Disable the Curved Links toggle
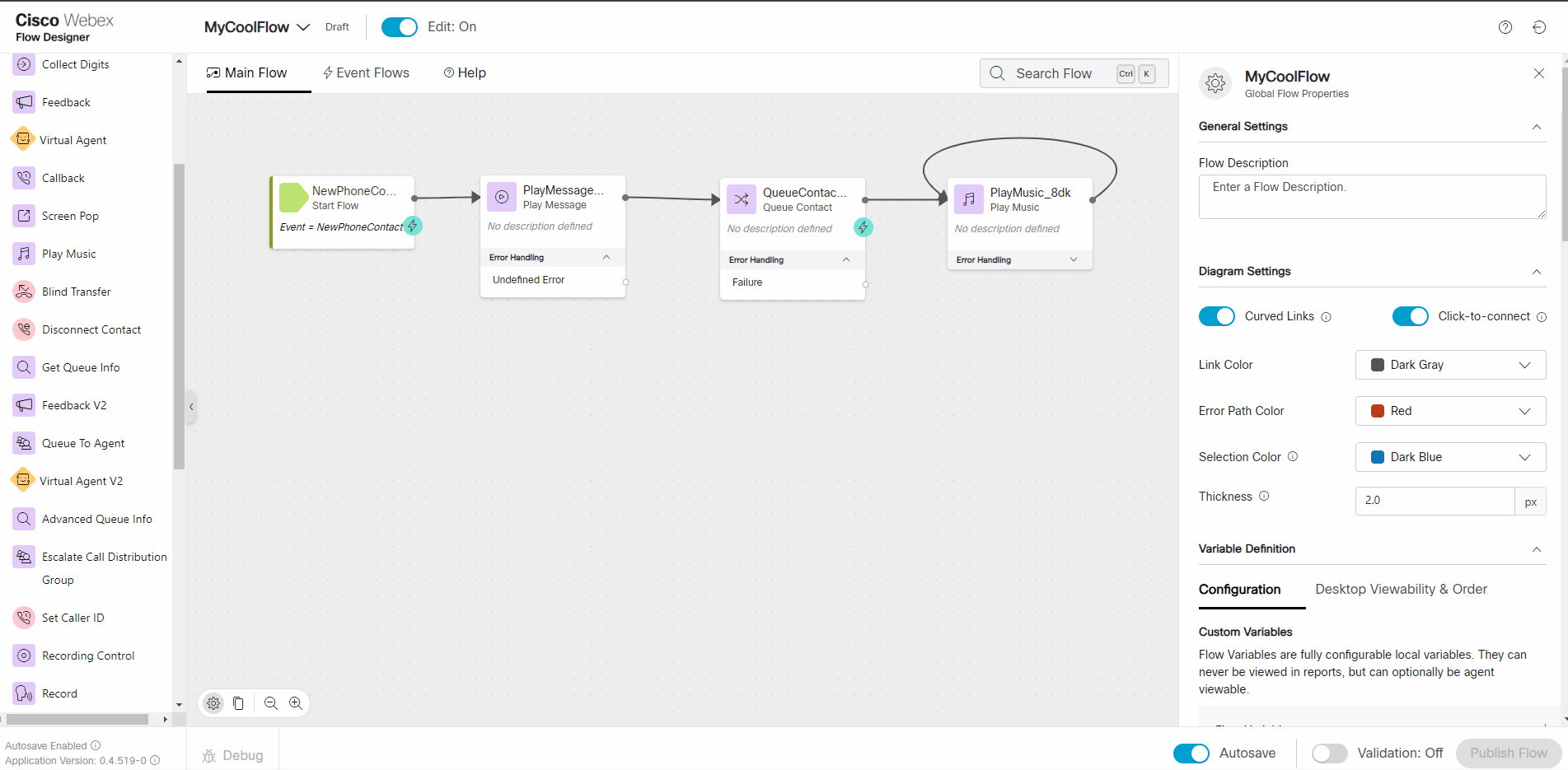1568x770 pixels. [x=1216, y=316]
